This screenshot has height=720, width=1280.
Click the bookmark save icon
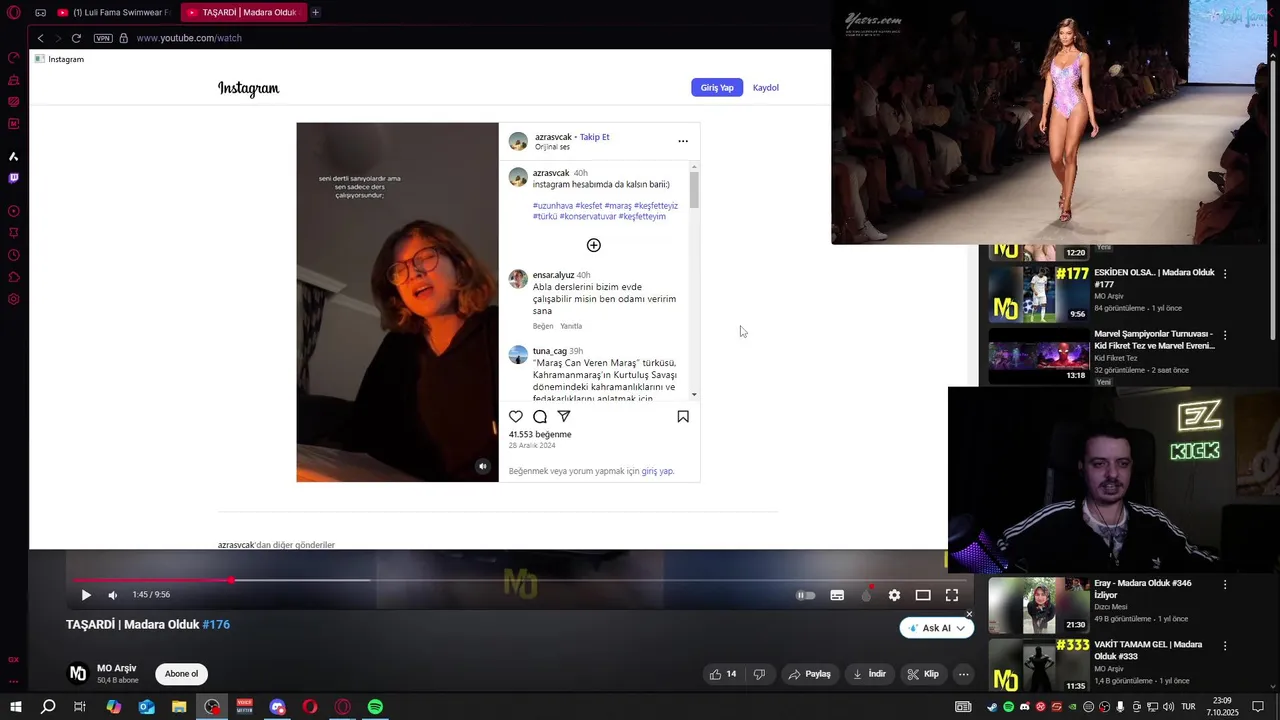[683, 416]
